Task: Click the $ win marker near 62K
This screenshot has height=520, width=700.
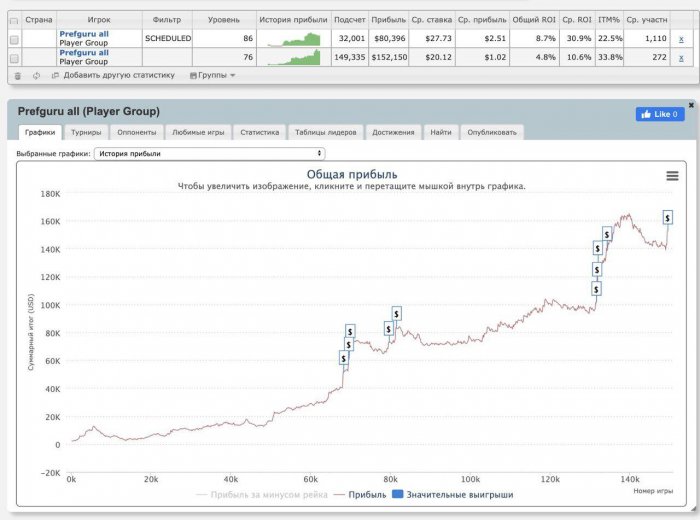Action: (x=343, y=358)
